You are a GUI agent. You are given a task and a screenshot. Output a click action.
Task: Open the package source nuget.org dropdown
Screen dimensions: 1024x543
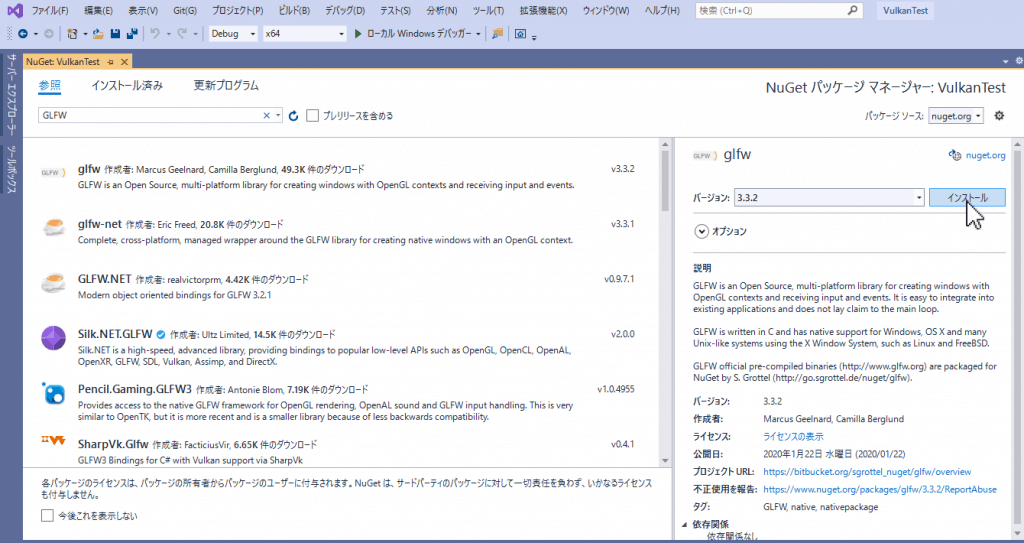click(955, 116)
